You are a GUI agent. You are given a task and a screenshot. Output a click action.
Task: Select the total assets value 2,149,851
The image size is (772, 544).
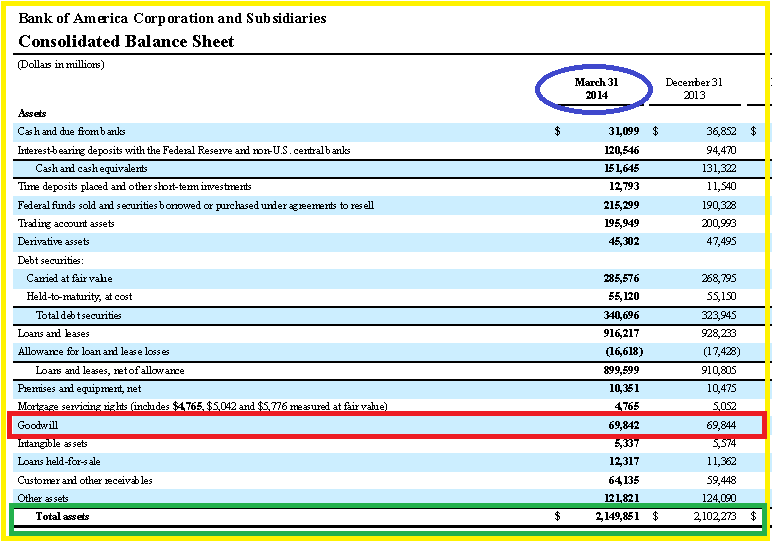click(617, 517)
